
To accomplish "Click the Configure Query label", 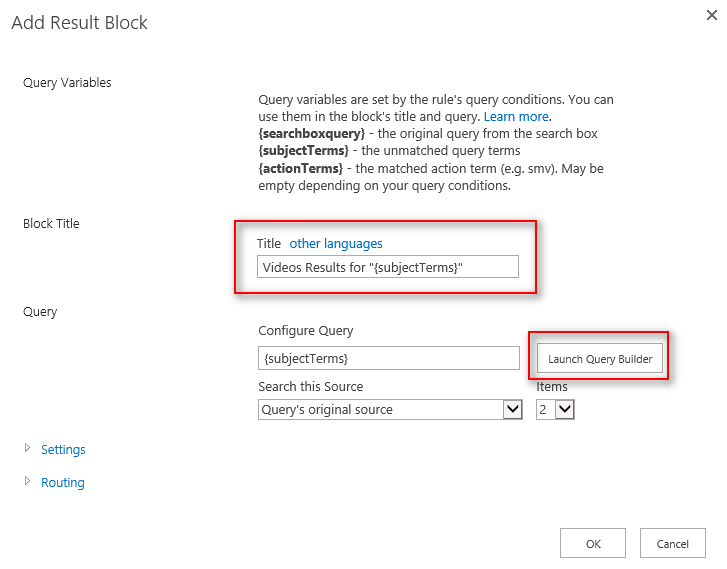I will click(x=306, y=331).
